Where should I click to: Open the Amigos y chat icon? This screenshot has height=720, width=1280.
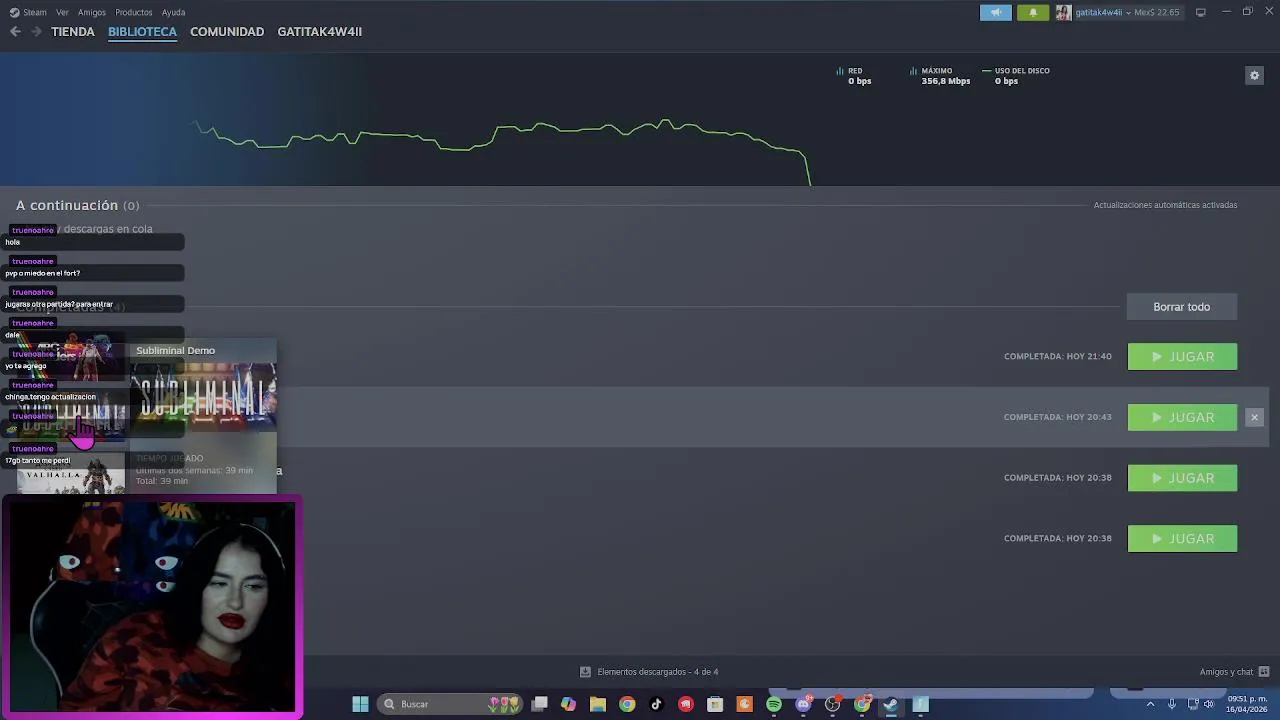1264,672
